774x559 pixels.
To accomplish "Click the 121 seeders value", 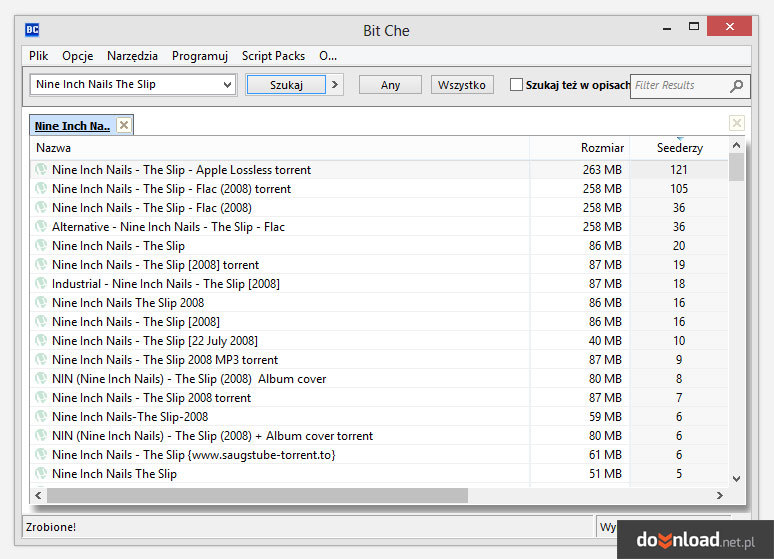I will [x=679, y=170].
